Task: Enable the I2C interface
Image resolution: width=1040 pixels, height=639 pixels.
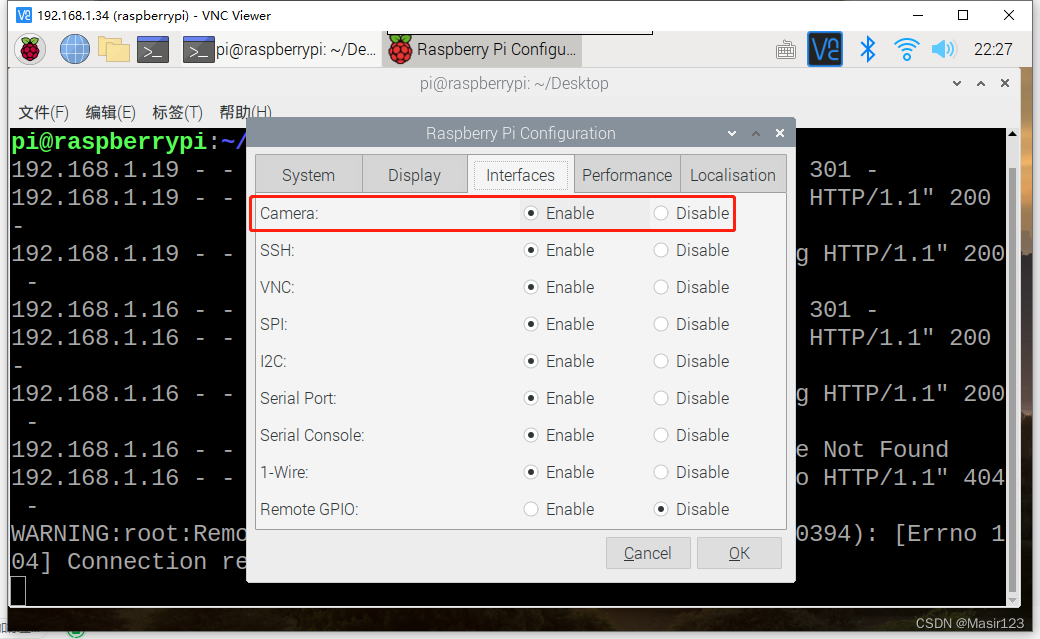Action: pos(559,362)
